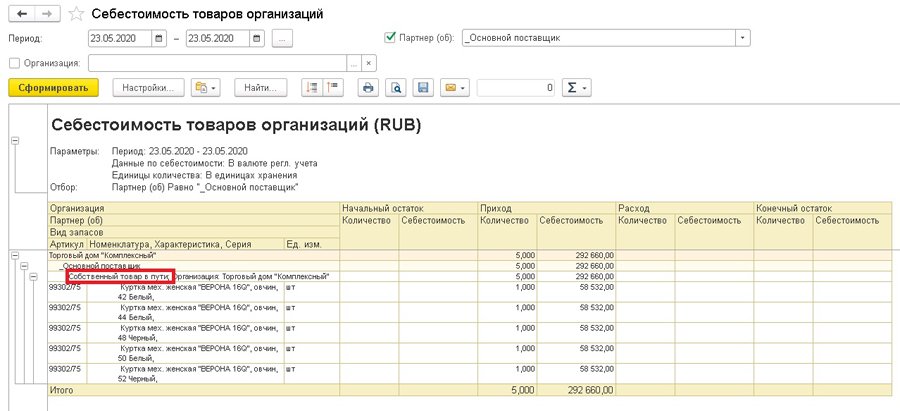The height and width of the screenshot is (411, 900).
Task: Open the send by email dropdown
Action: (455, 88)
